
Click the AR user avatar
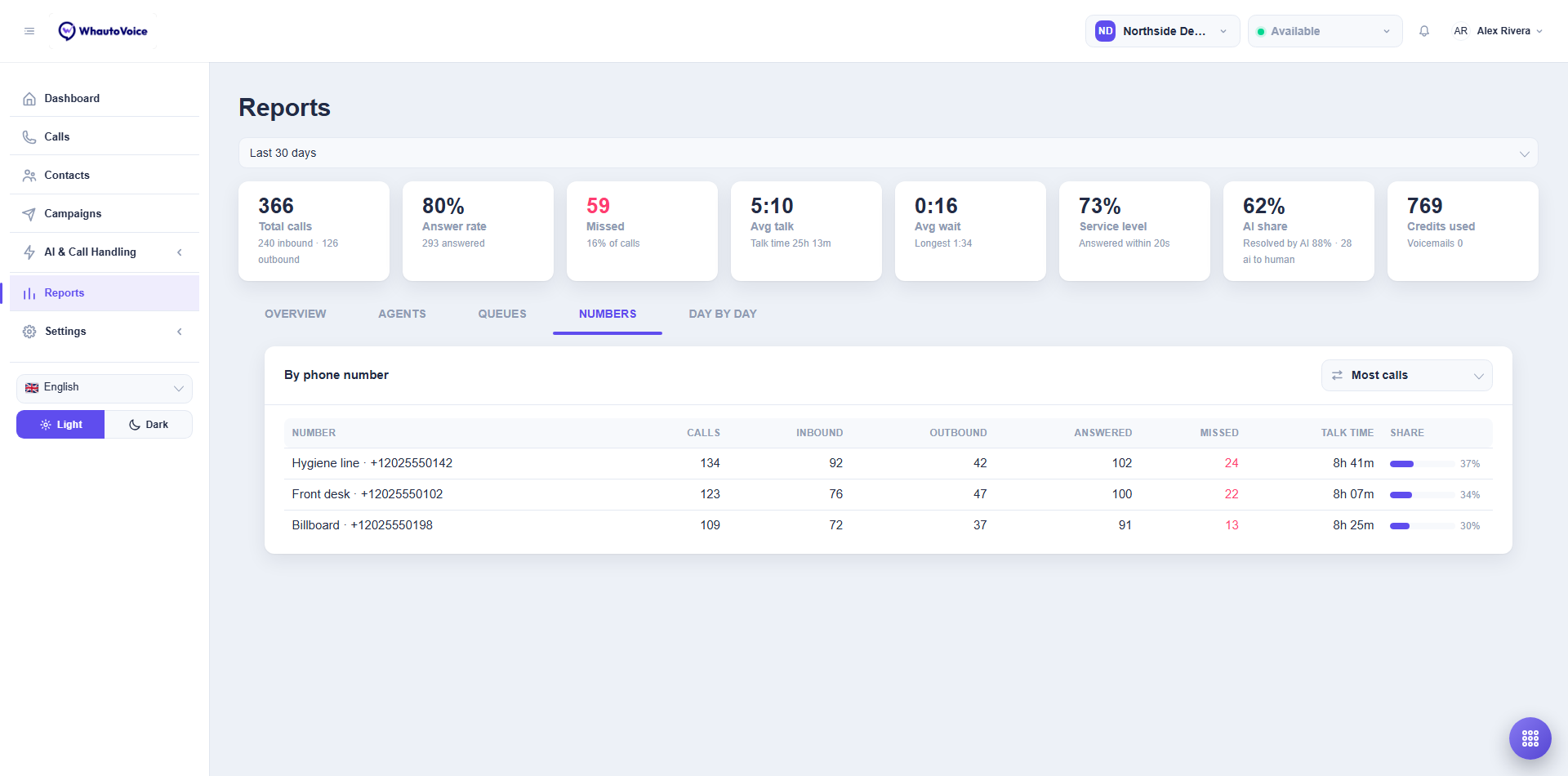(x=1460, y=31)
